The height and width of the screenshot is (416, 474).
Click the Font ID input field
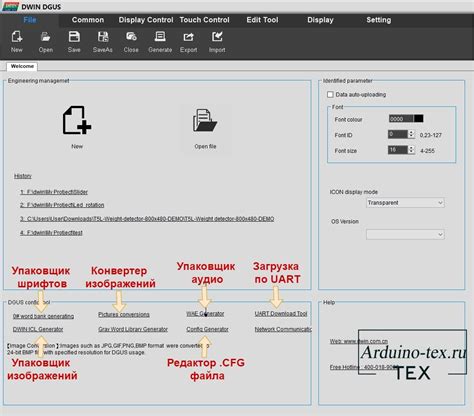[398, 134]
